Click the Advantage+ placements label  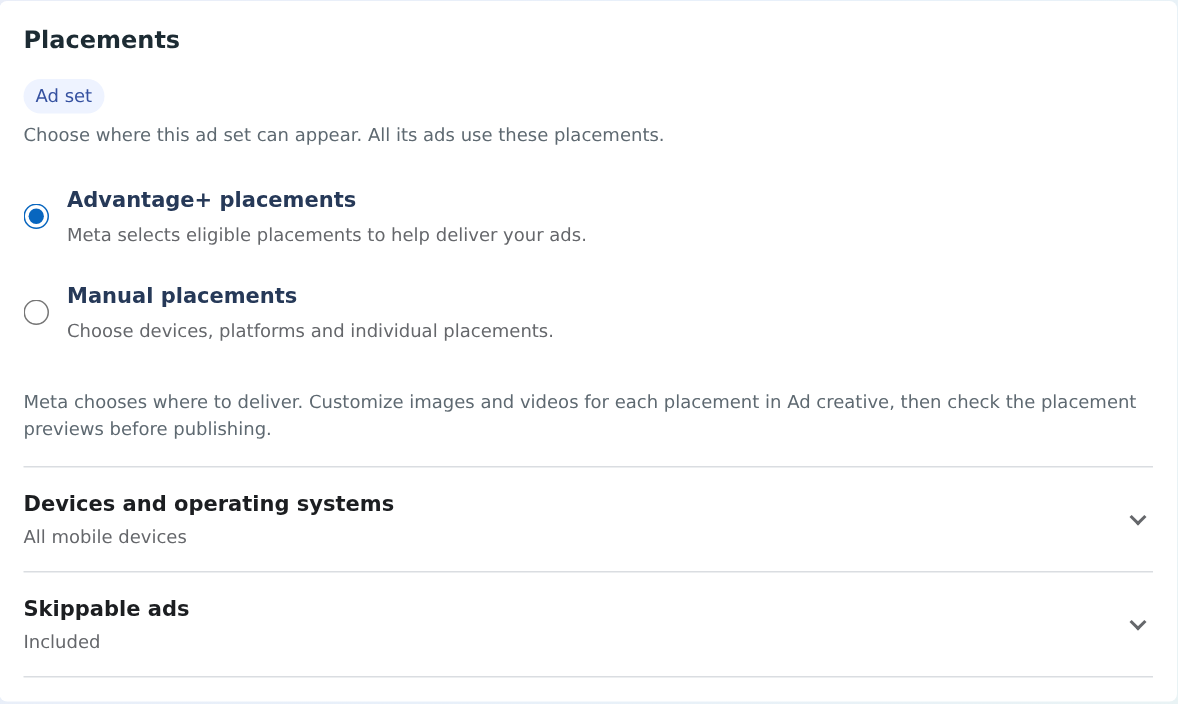[x=211, y=200]
